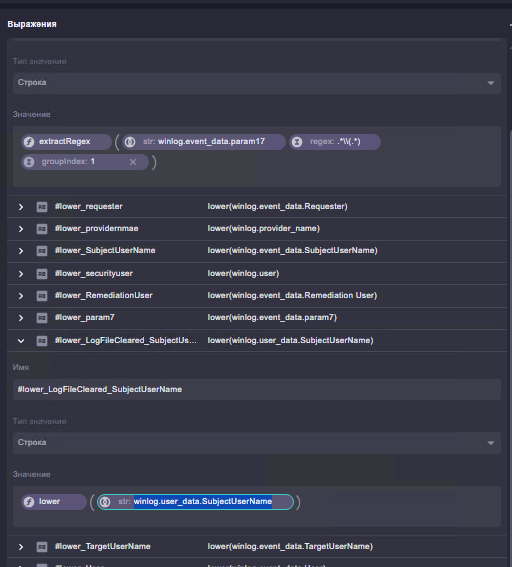The image size is (512, 567).
Task: Expand the #lower_SubjectUserName expression row
Action: tap(21, 251)
